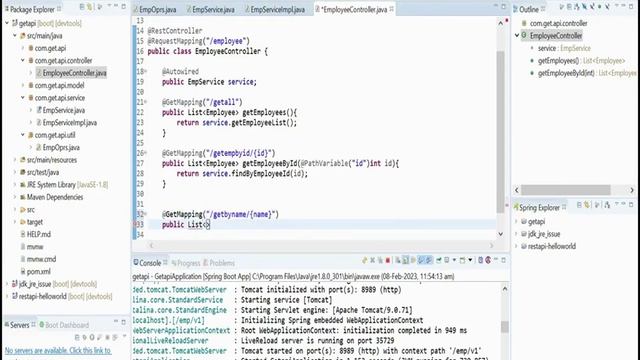The height and width of the screenshot is (360, 640).
Task: Expand com.get.api.model package
Action: click(23, 85)
